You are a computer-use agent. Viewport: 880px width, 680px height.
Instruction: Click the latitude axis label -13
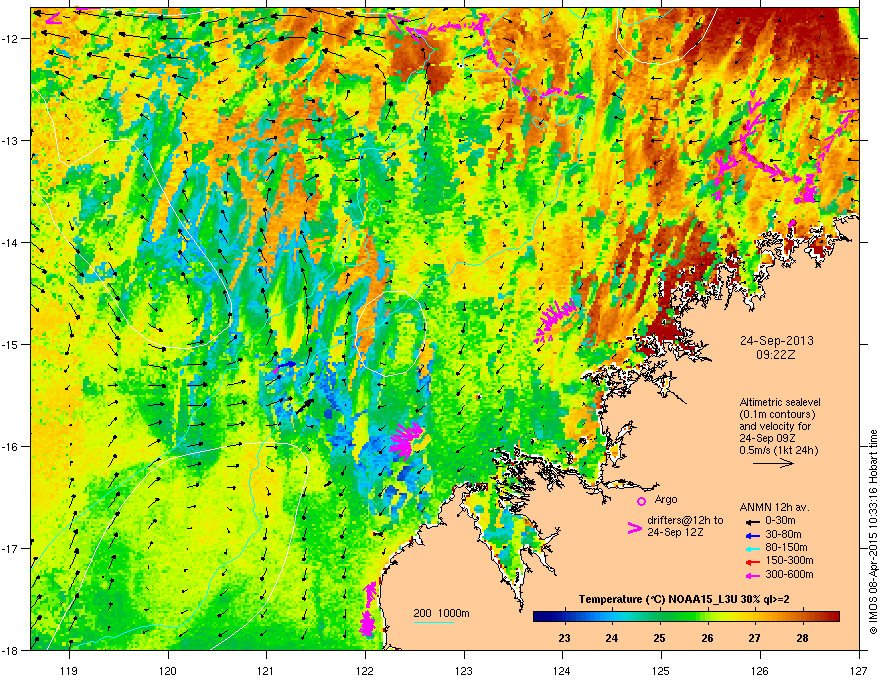tap(11, 140)
